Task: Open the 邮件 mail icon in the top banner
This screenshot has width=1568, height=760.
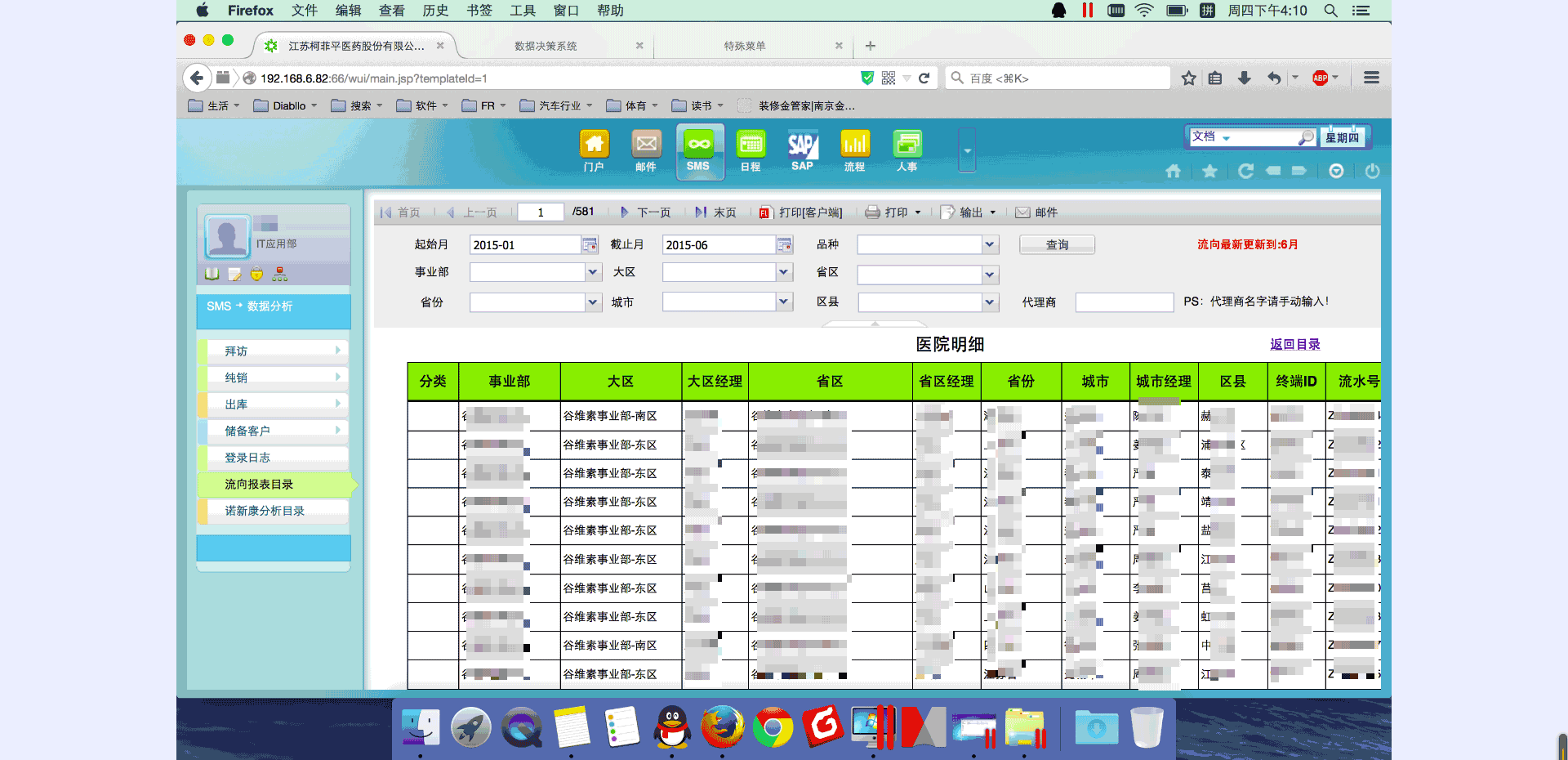Action: (646, 151)
